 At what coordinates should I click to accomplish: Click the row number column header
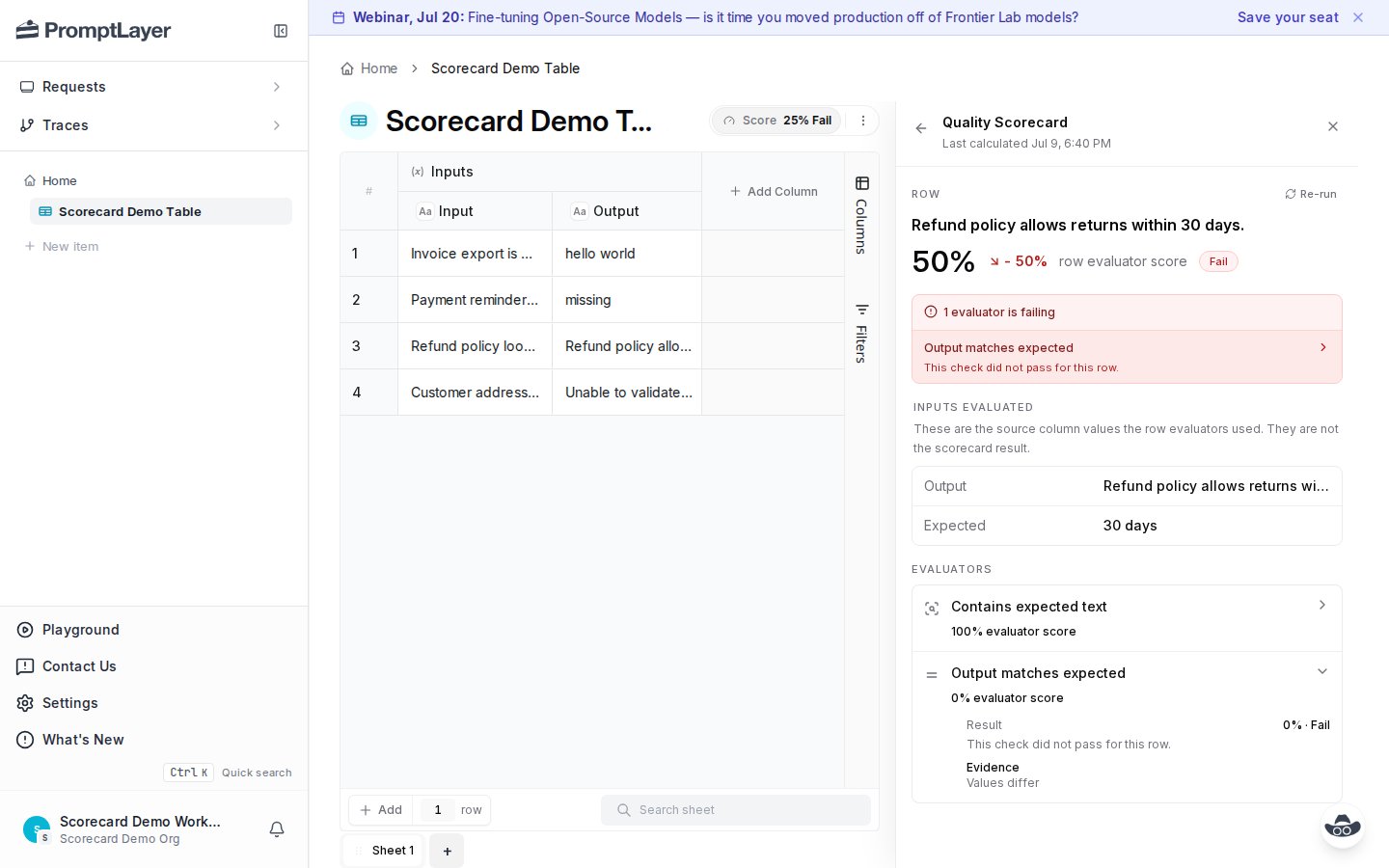pos(368,191)
